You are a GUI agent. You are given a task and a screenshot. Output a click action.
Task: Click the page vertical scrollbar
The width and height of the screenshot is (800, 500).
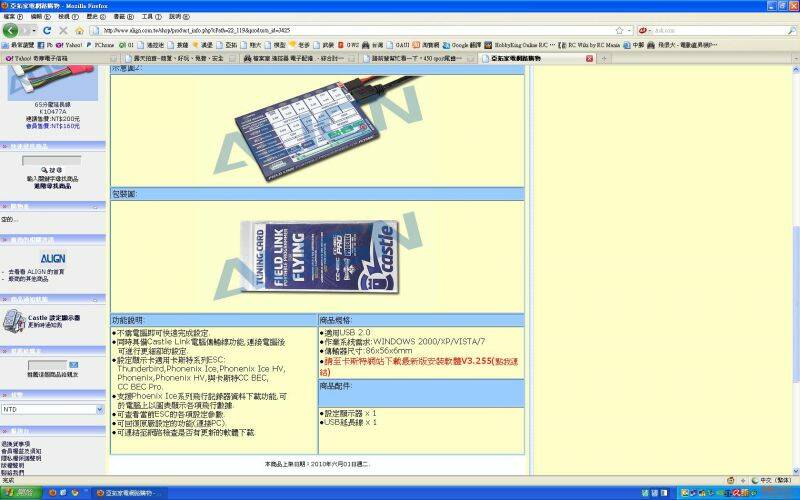pos(796,271)
